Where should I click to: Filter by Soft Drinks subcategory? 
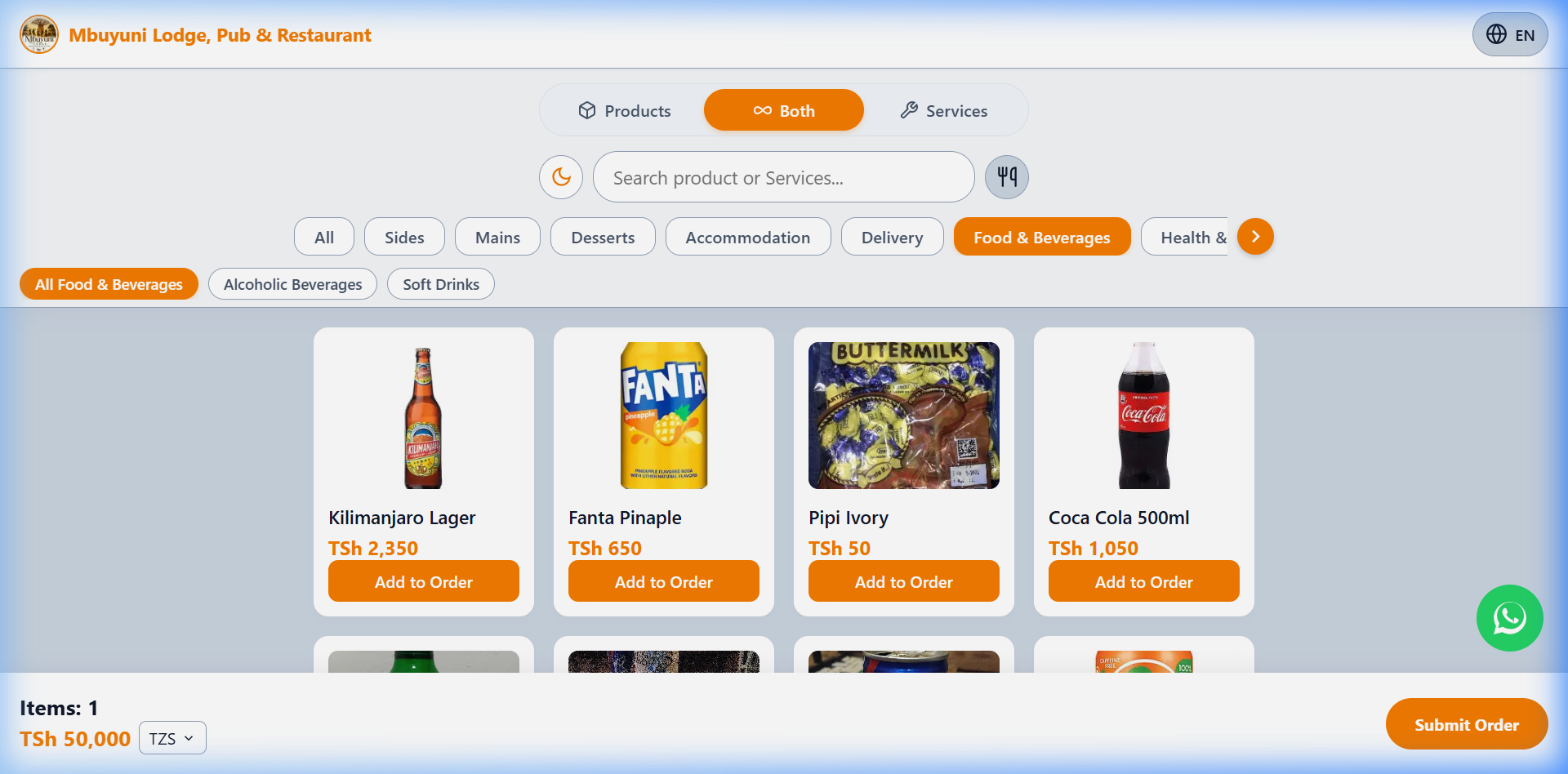[441, 284]
